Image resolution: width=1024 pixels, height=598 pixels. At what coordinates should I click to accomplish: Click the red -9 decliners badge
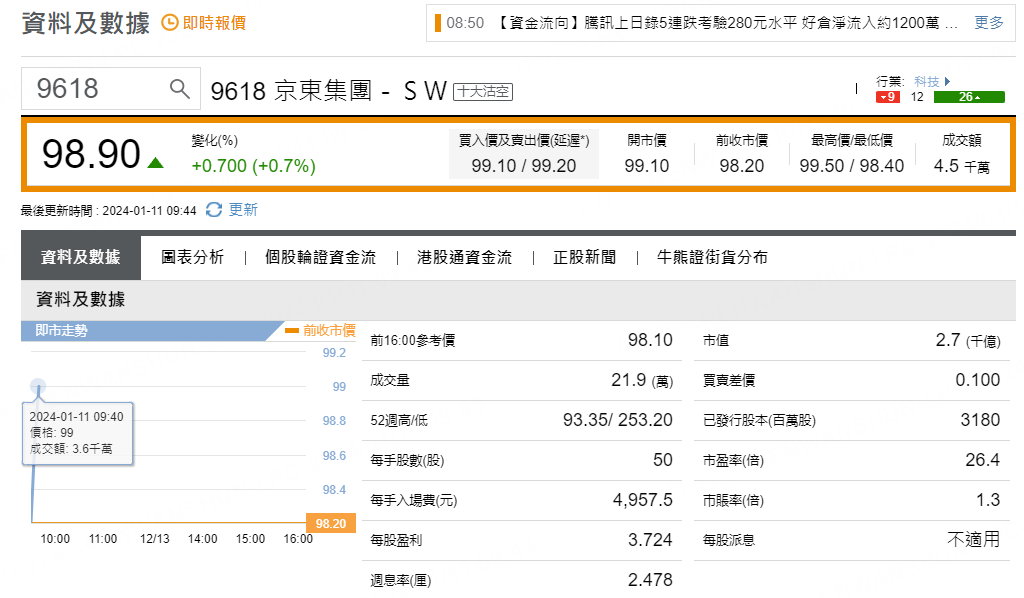tap(888, 97)
